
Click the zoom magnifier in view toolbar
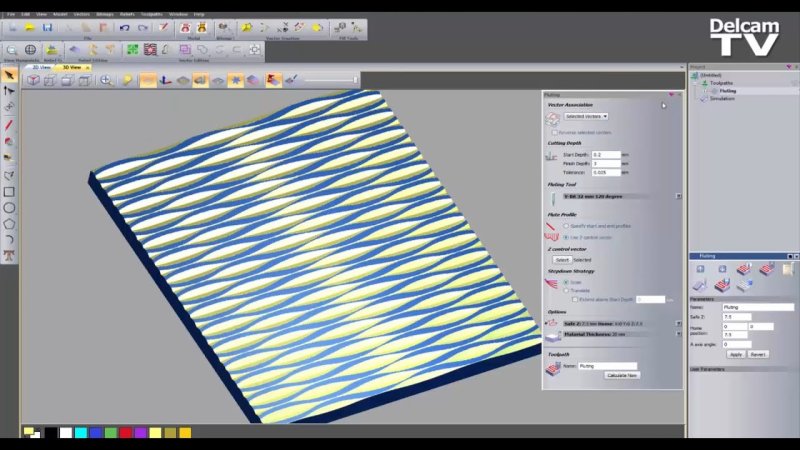(x=106, y=79)
